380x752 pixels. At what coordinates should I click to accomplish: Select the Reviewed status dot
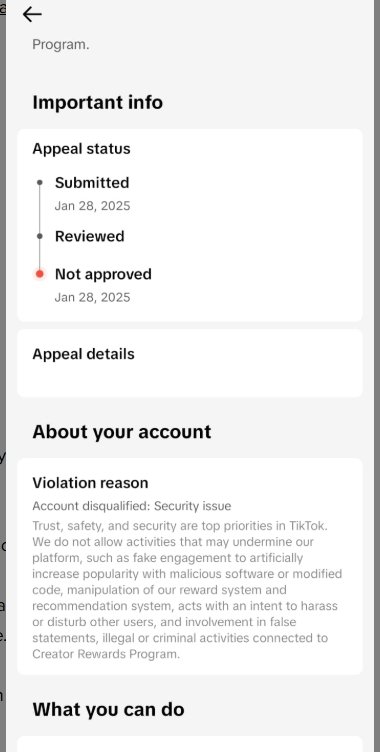pos(40,236)
